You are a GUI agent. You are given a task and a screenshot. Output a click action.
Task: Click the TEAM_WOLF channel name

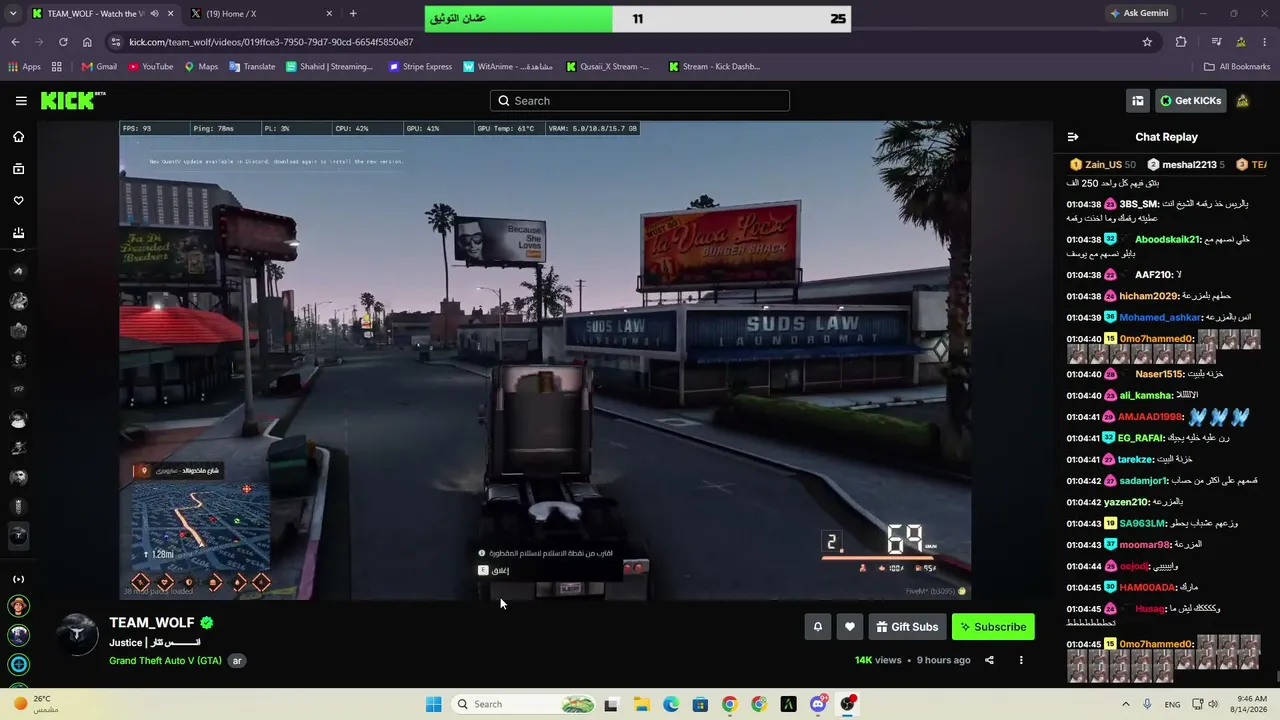[x=152, y=623]
